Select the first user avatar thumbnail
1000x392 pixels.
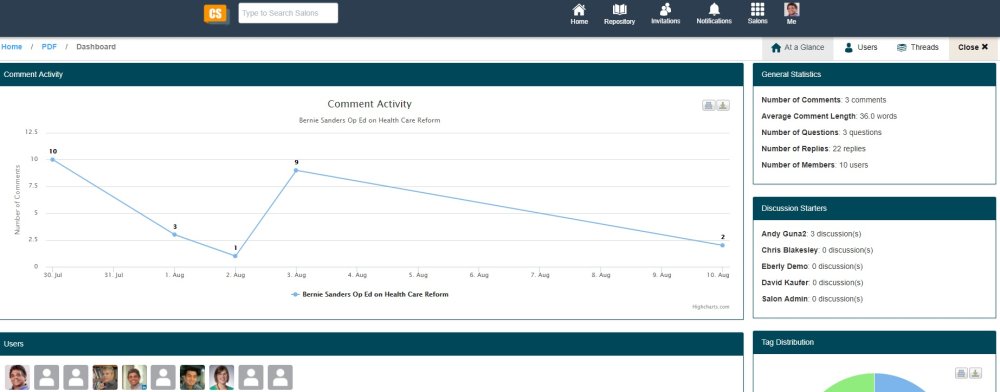tap(17, 377)
